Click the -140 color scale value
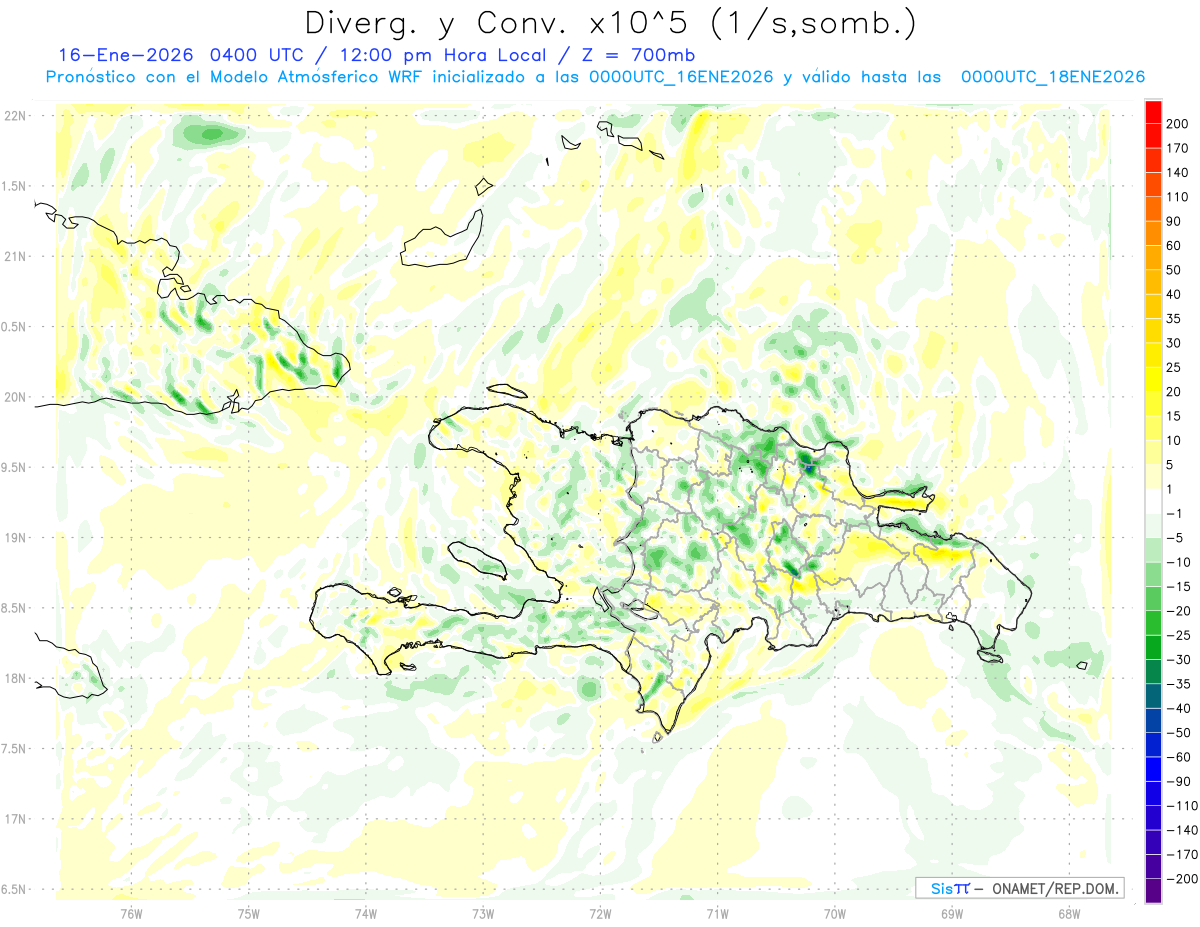 pyautogui.click(x=1184, y=830)
